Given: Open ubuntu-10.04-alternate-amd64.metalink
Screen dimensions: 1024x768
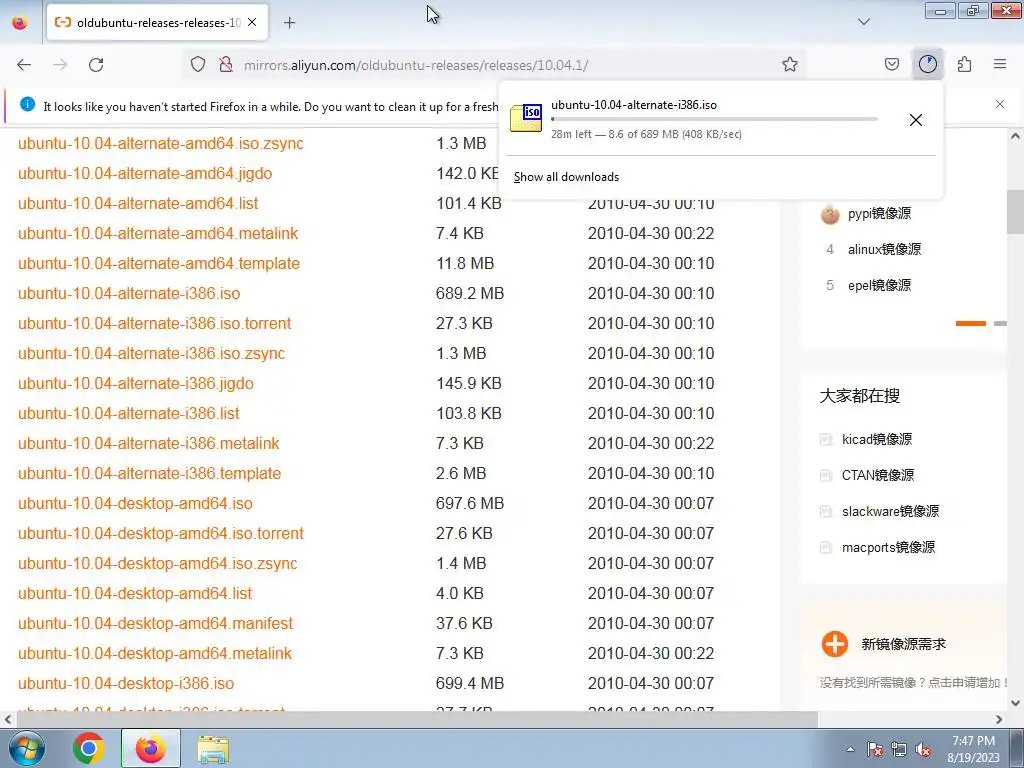Looking at the screenshot, I should coord(158,234).
